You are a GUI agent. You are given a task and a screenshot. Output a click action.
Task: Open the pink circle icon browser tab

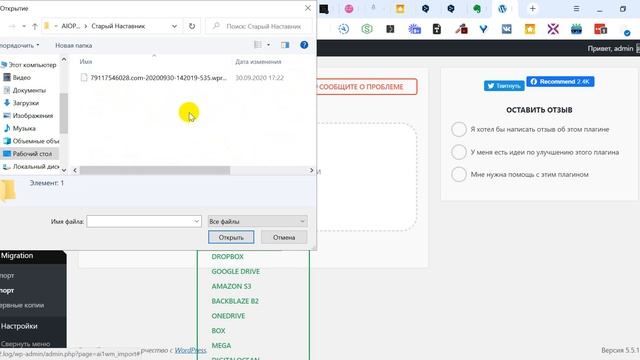pyautogui.click(x=349, y=9)
